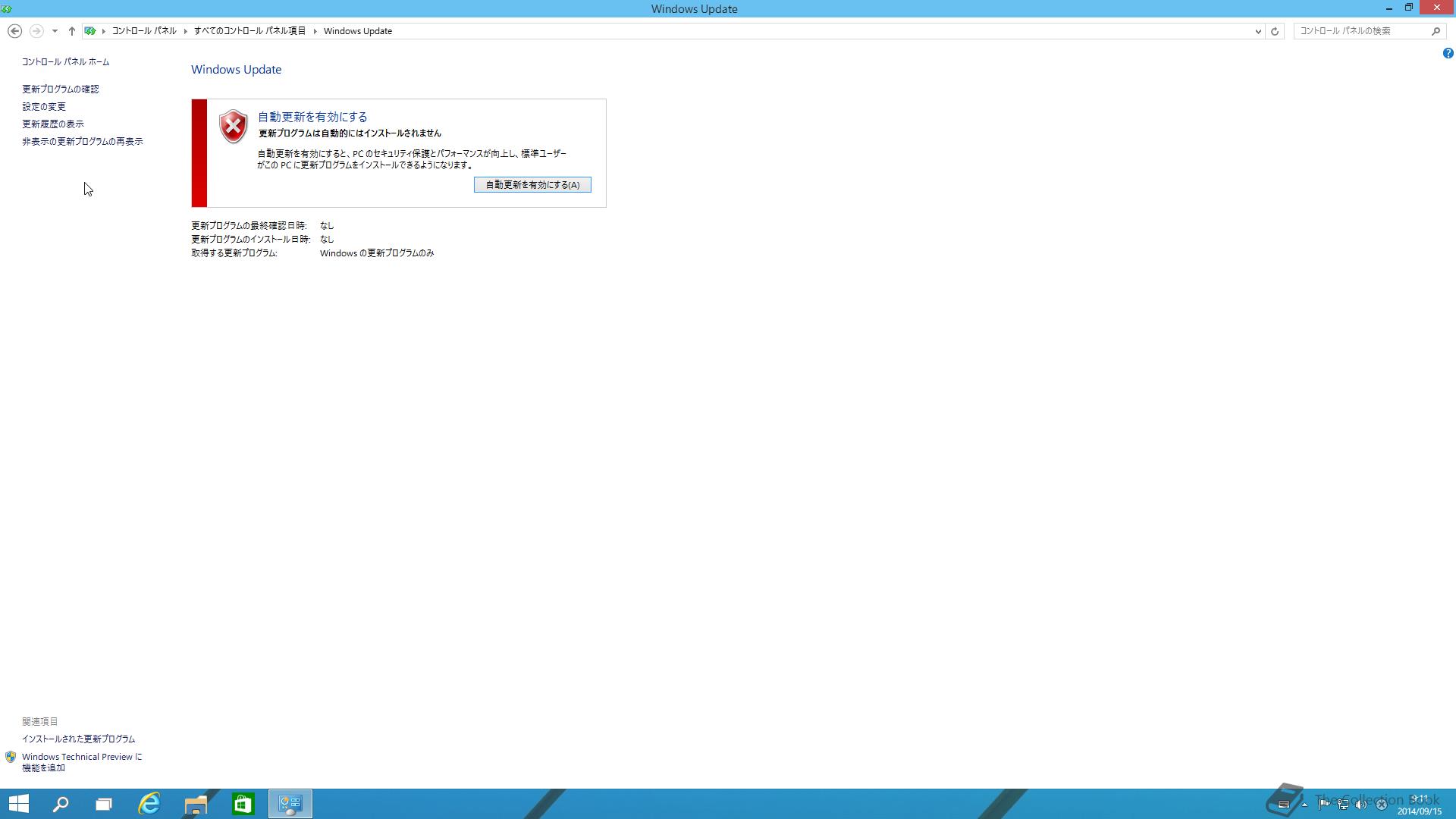Image resolution: width=1456 pixels, height=819 pixels.
Task: Click the Windows Update page heading
Action: [236, 70]
